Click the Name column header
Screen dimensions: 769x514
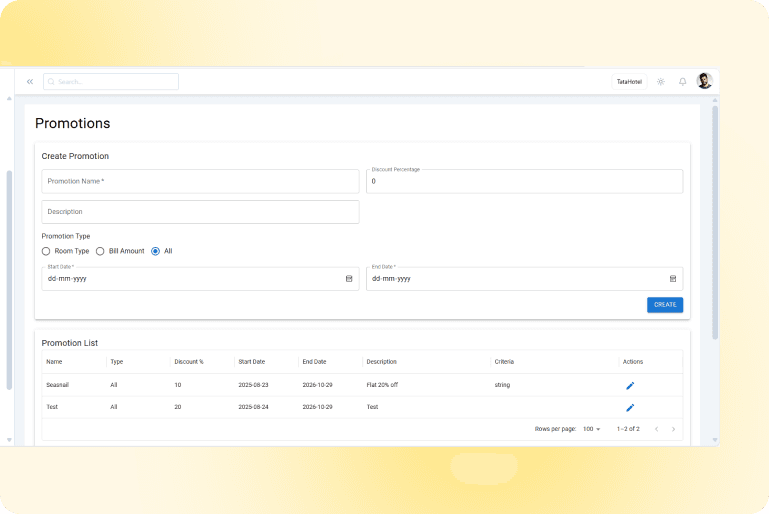coord(54,362)
